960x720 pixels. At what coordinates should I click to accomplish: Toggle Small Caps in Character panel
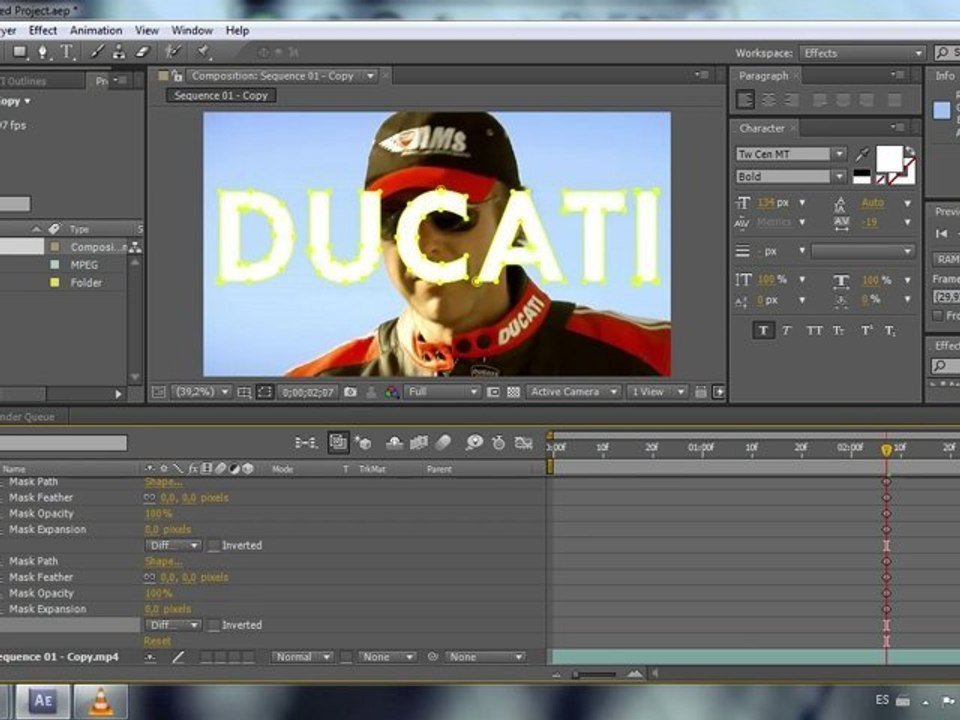pyautogui.click(x=838, y=331)
